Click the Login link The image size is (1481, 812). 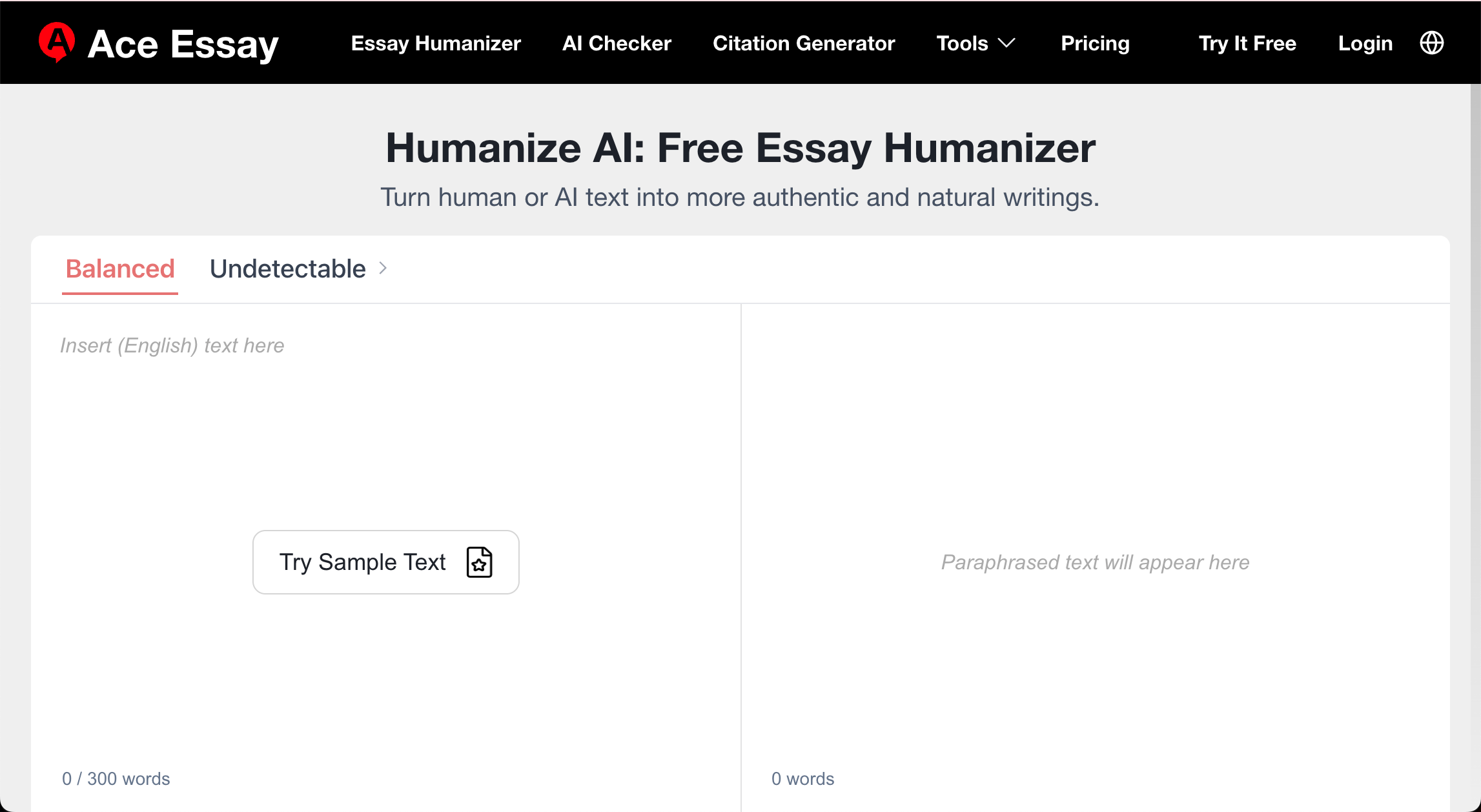[1365, 43]
